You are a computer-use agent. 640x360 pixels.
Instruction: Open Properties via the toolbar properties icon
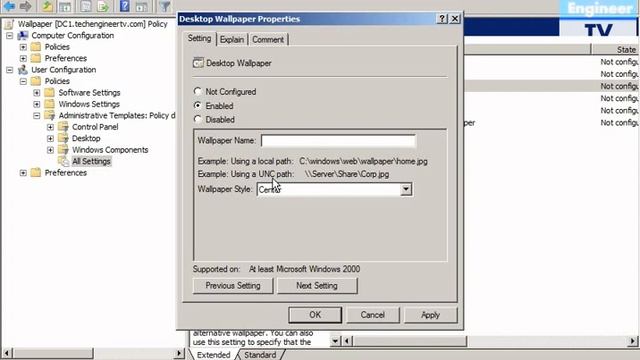(x=85, y=6)
